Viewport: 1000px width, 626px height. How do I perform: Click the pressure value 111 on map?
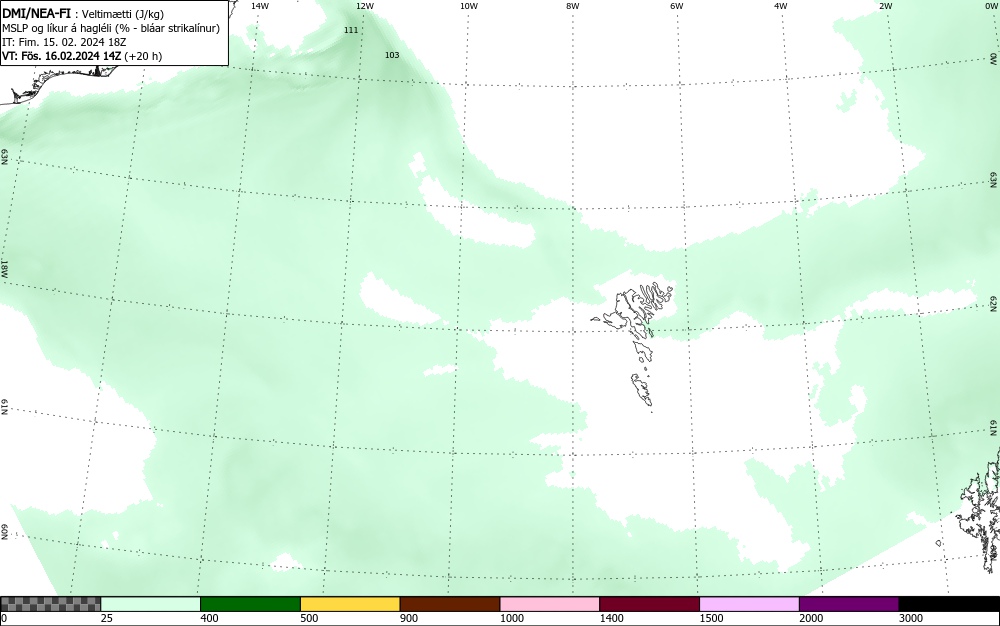351,30
